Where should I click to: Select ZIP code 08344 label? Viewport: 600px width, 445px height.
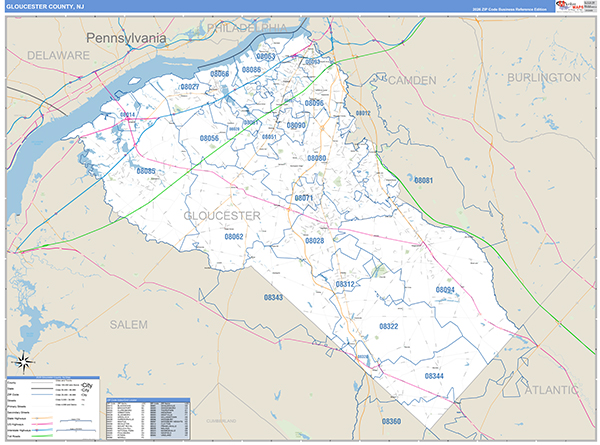[434, 377]
